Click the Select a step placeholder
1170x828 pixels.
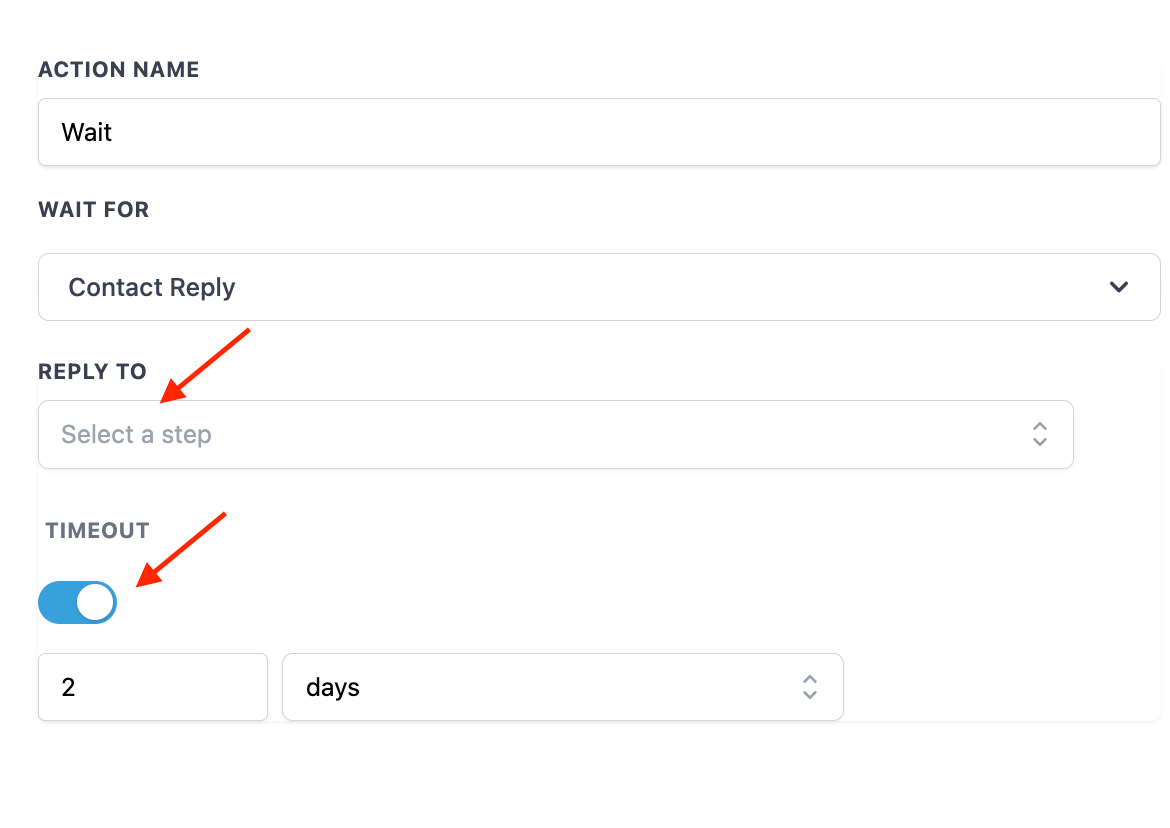136,435
